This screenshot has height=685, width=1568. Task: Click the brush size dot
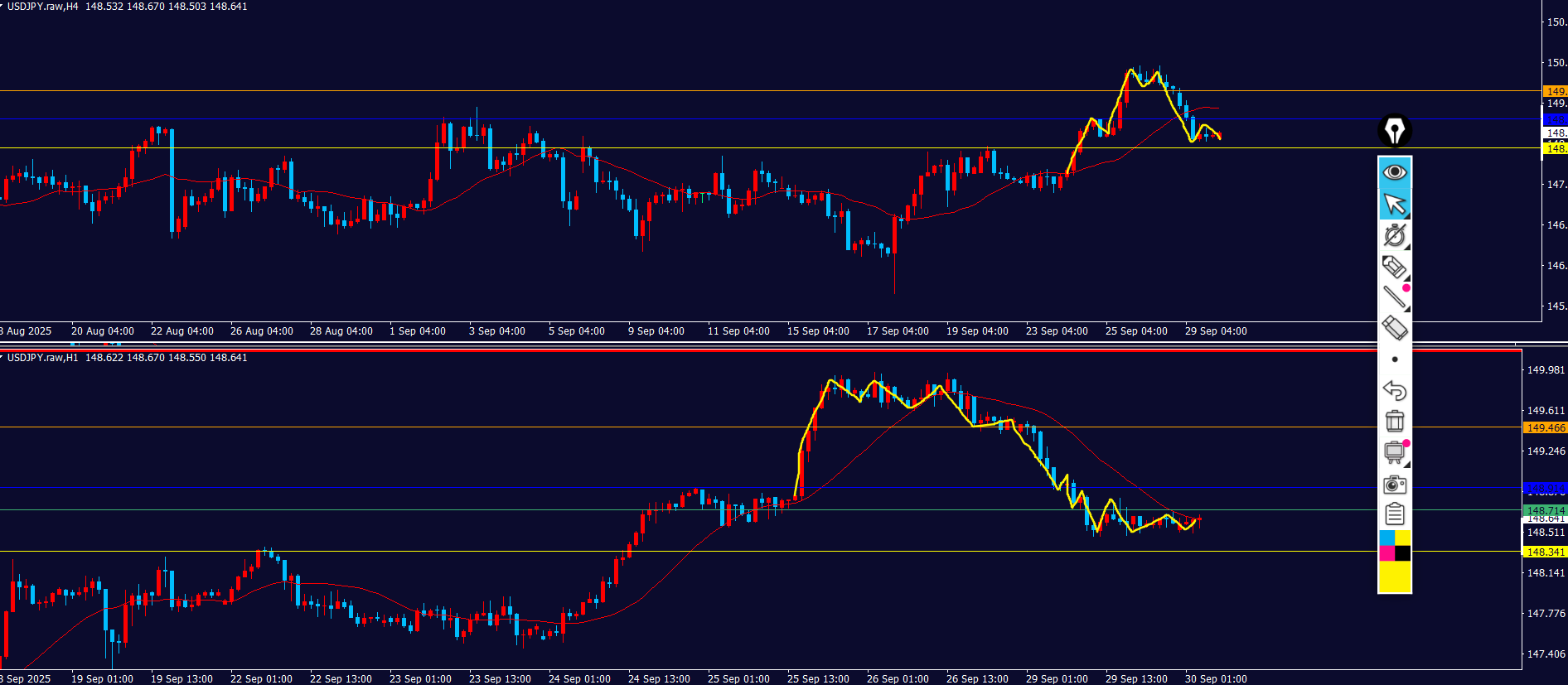pyautogui.click(x=1395, y=359)
